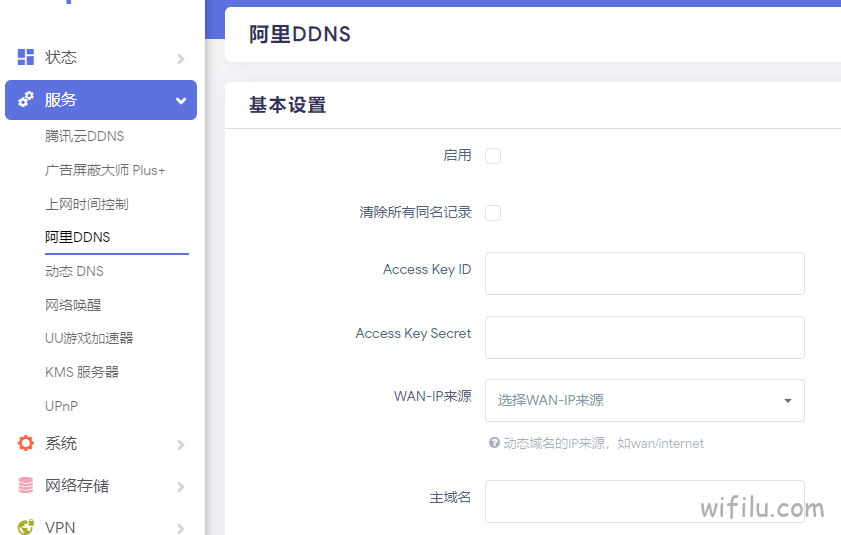Viewport: 841px width, 535px height.
Task: Focus the Access Key ID field
Action: (x=645, y=273)
